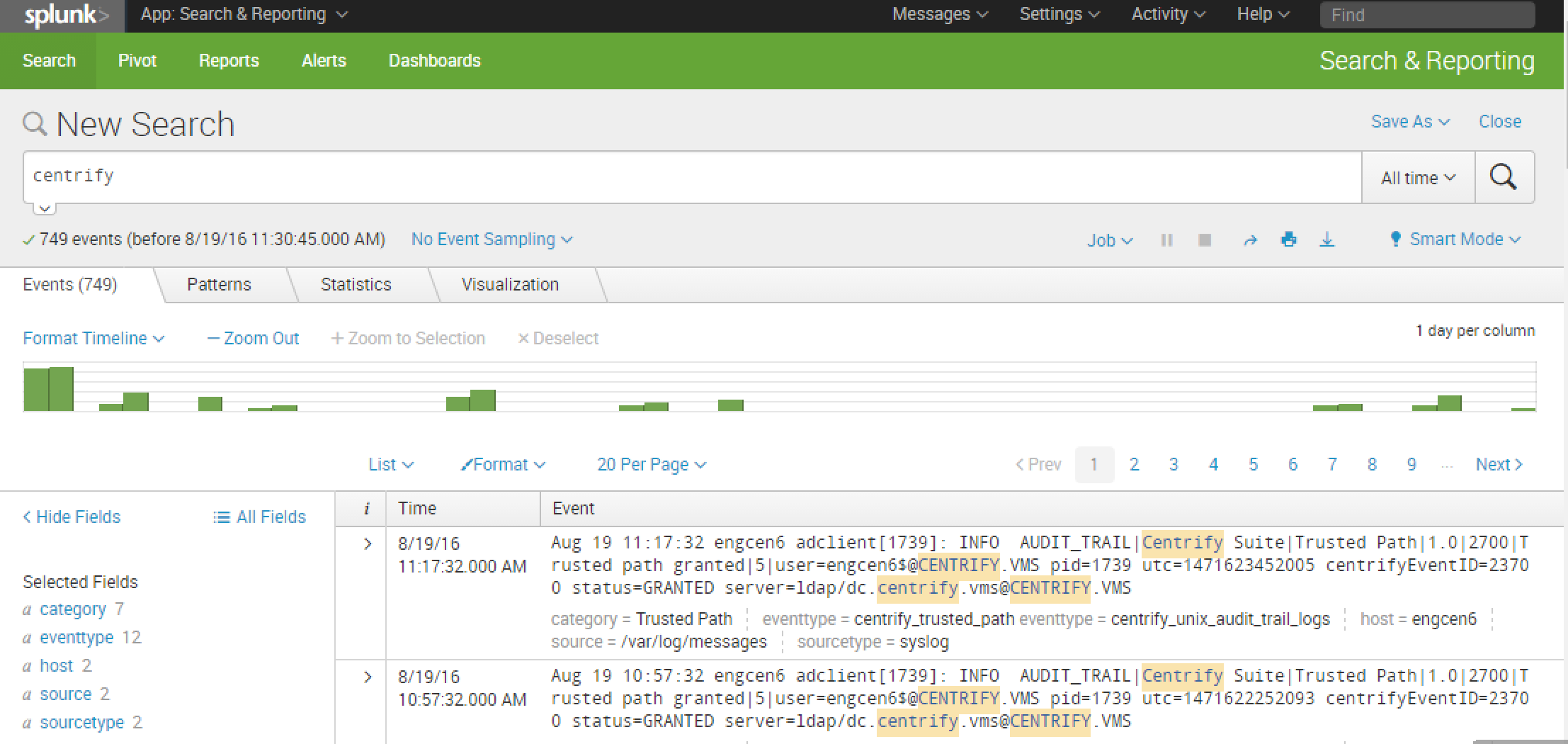Open the Help menu
The height and width of the screenshot is (744, 1568).
[1263, 14]
